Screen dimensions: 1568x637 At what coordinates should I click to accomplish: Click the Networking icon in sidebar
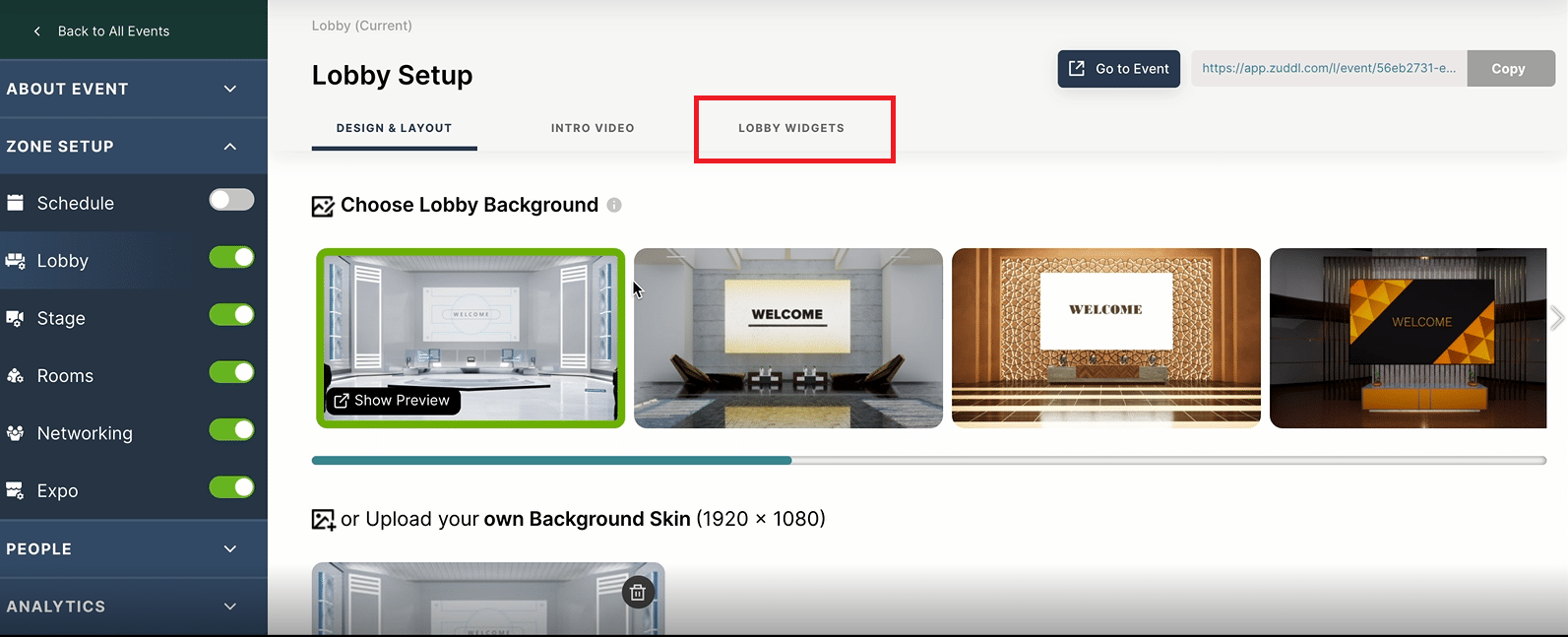pyautogui.click(x=16, y=433)
